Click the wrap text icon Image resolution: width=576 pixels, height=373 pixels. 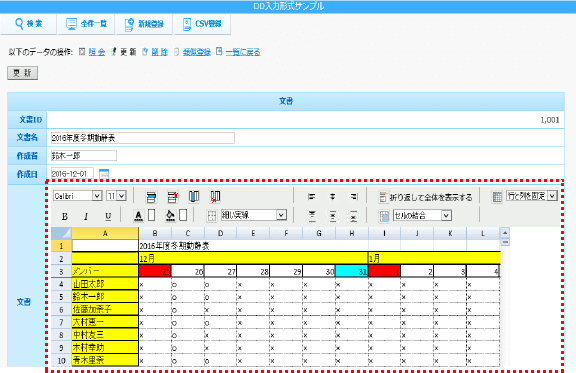click(383, 197)
